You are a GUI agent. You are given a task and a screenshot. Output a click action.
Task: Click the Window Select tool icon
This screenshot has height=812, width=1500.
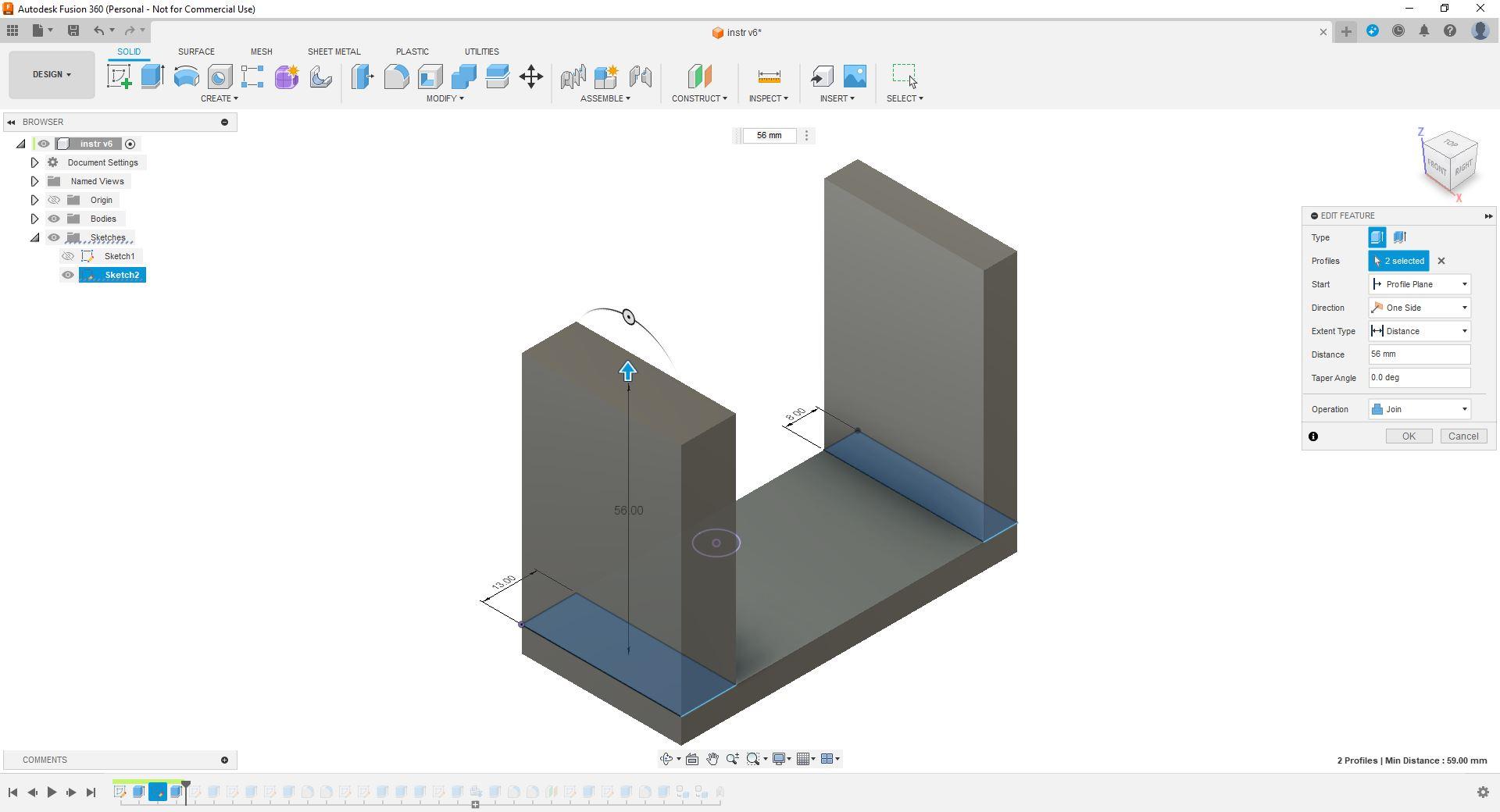[905, 77]
